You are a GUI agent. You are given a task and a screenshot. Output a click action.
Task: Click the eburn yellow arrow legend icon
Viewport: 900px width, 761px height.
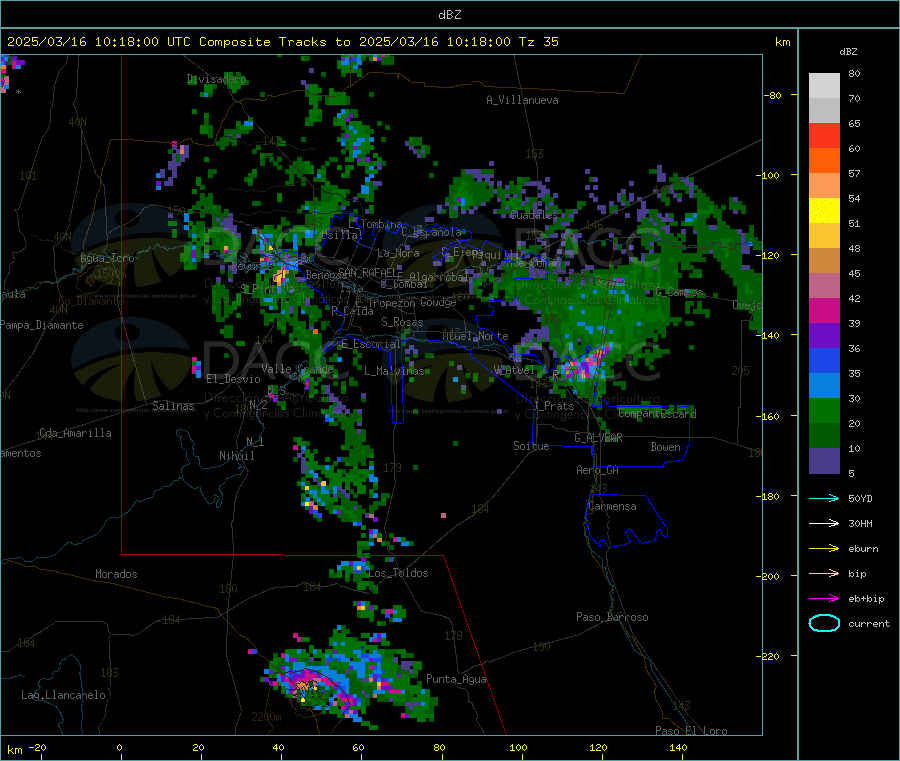(824, 549)
